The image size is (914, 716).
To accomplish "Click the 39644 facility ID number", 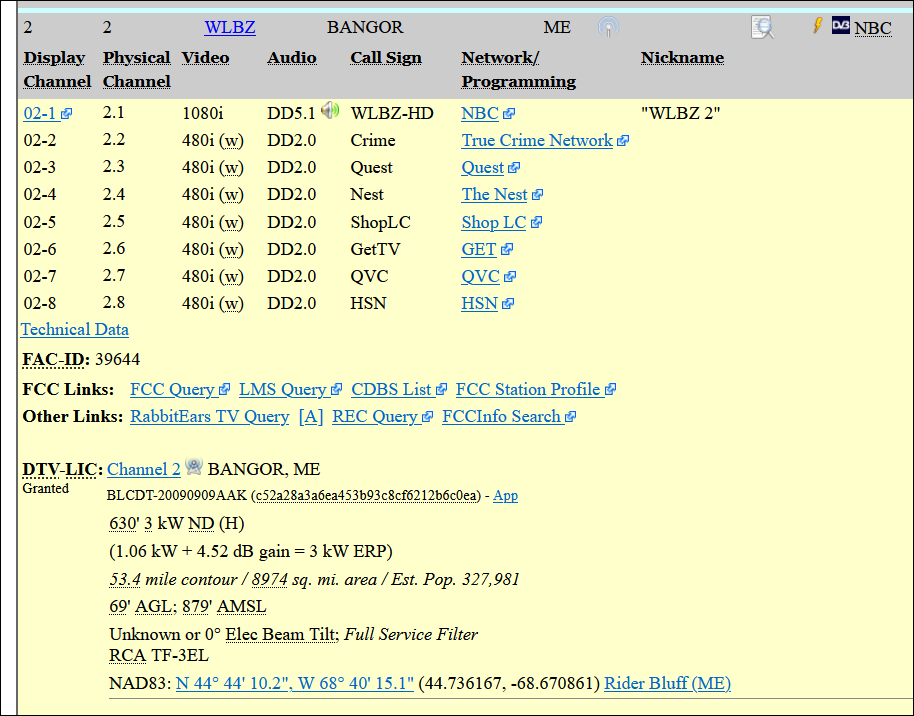I will click(x=117, y=360).
